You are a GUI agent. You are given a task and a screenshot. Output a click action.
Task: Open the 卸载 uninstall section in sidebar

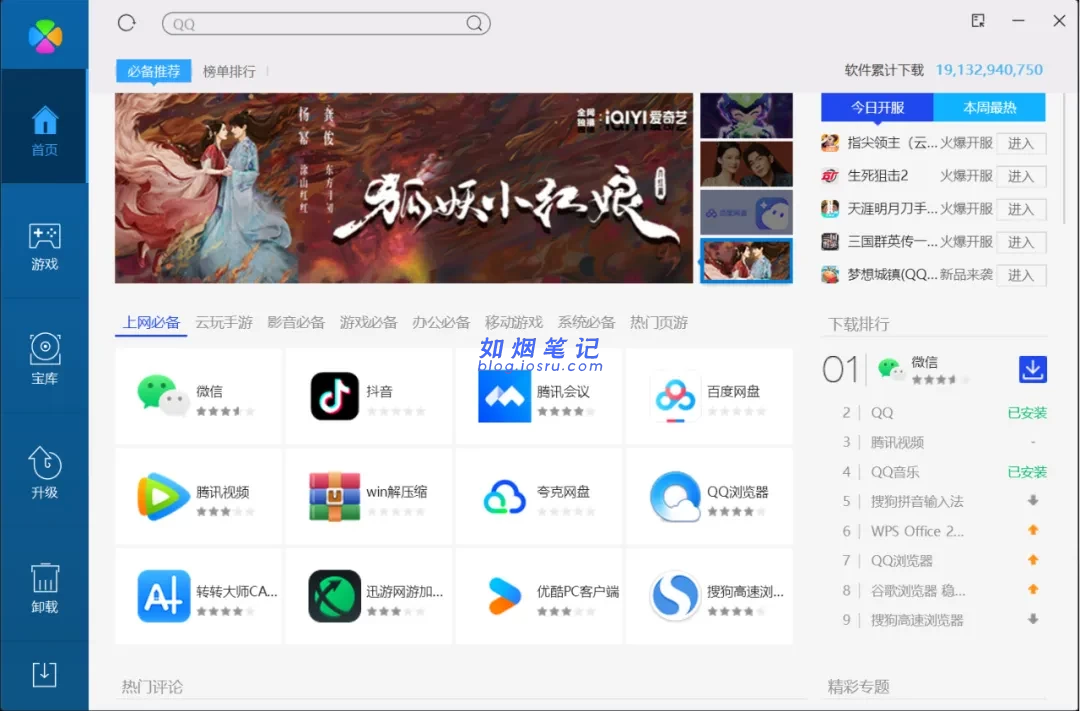(44, 587)
